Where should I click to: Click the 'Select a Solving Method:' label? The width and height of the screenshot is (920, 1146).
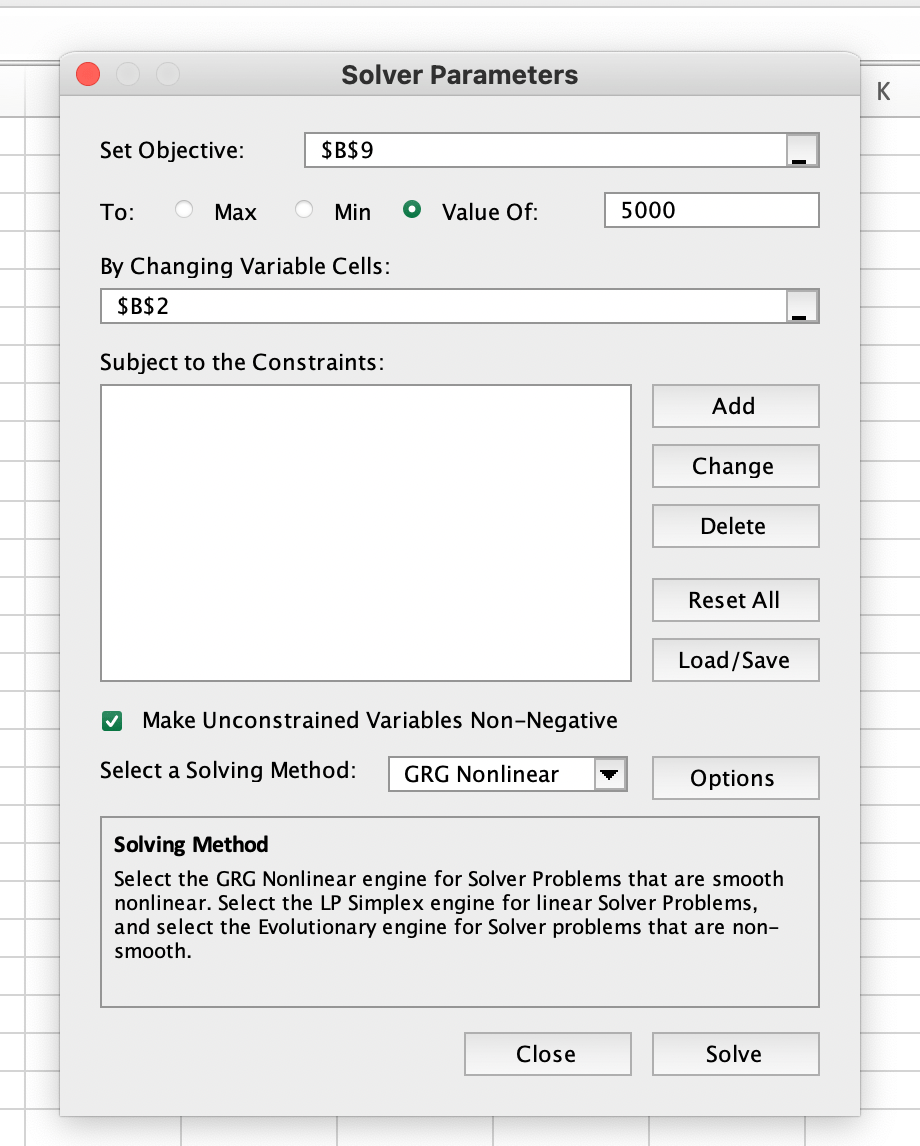click(228, 770)
